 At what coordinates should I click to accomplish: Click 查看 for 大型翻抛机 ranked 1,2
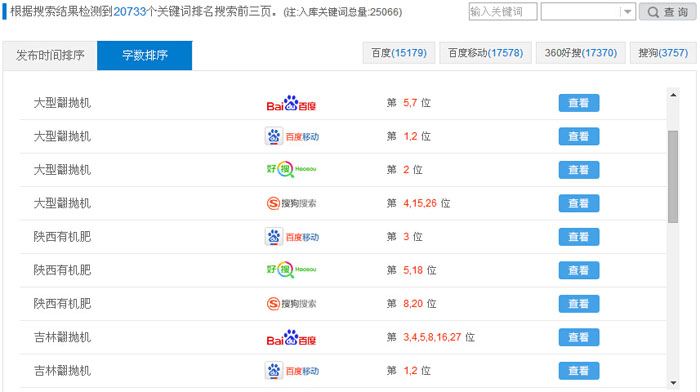click(x=579, y=137)
